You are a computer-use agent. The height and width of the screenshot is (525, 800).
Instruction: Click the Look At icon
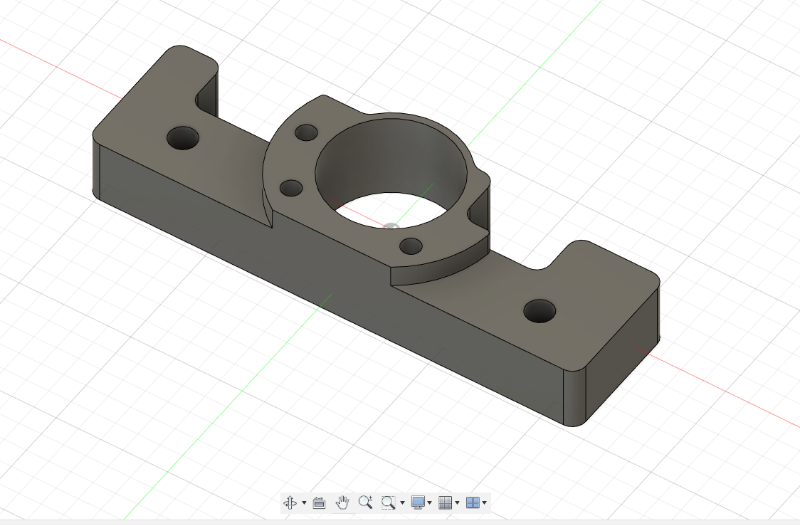coord(319,502)
